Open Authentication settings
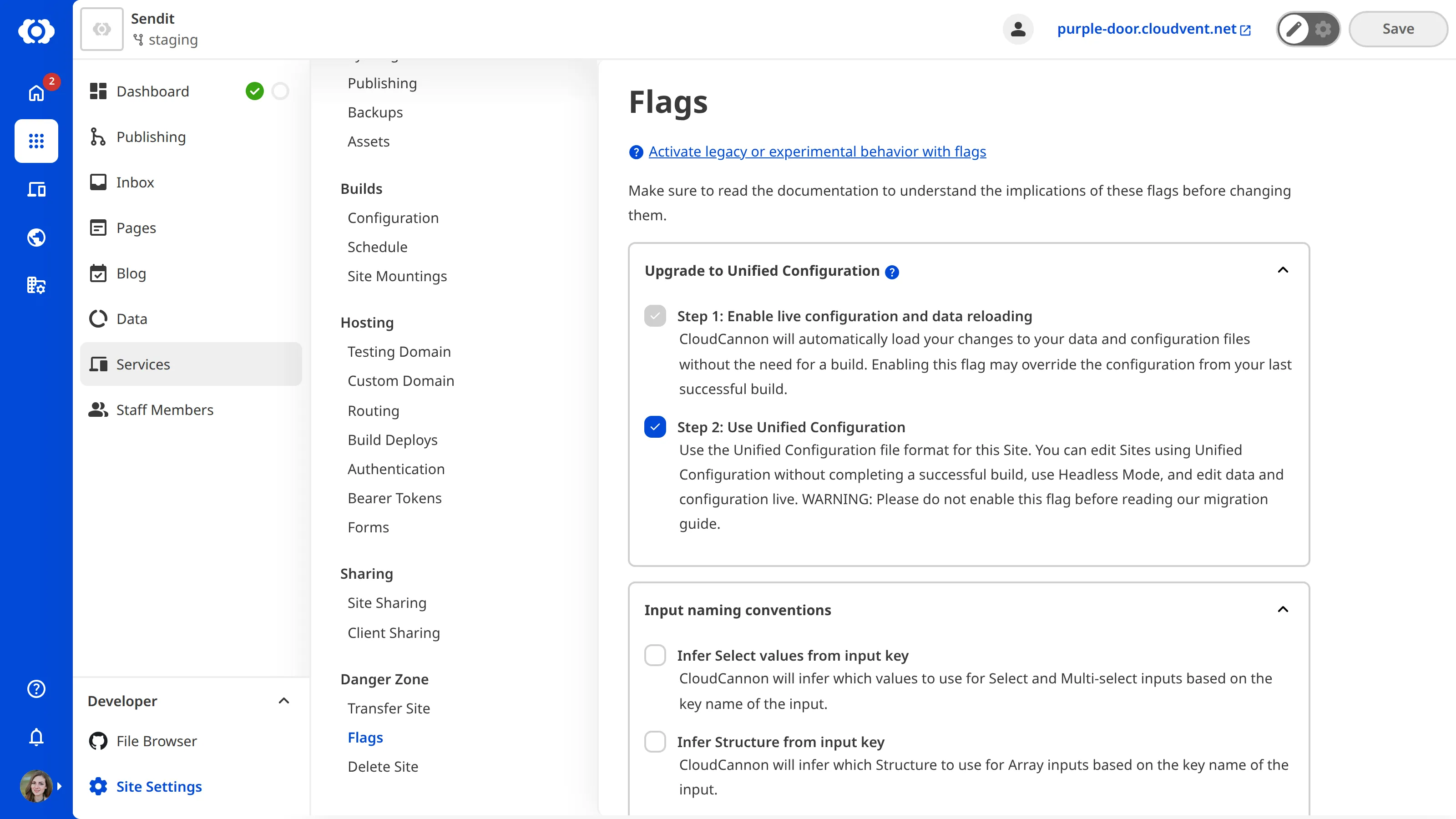 click(x=396, y=469)
